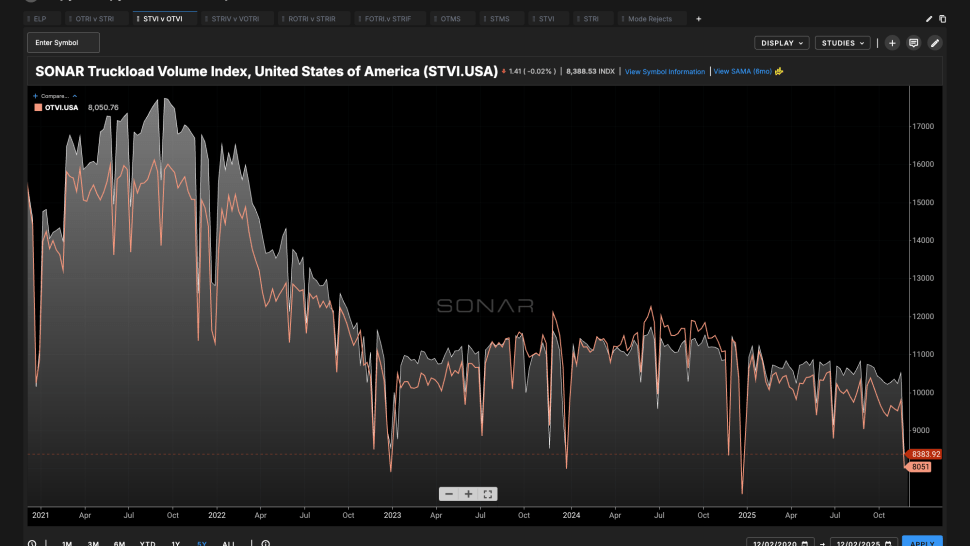
Task: Click the 17000 y-axis label
Action: pos(923,126)
